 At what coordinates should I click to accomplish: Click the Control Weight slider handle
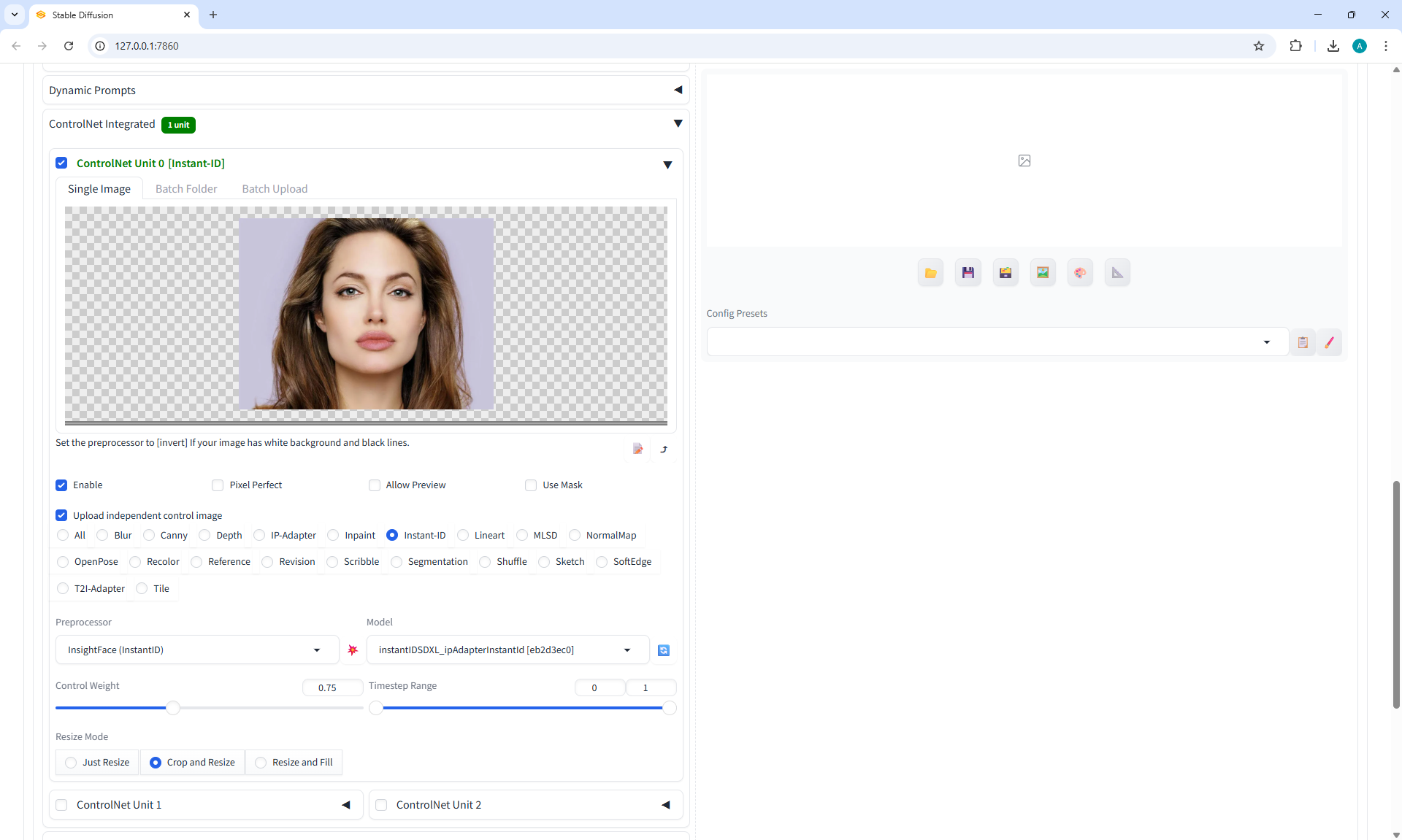[x=173, y=708]
